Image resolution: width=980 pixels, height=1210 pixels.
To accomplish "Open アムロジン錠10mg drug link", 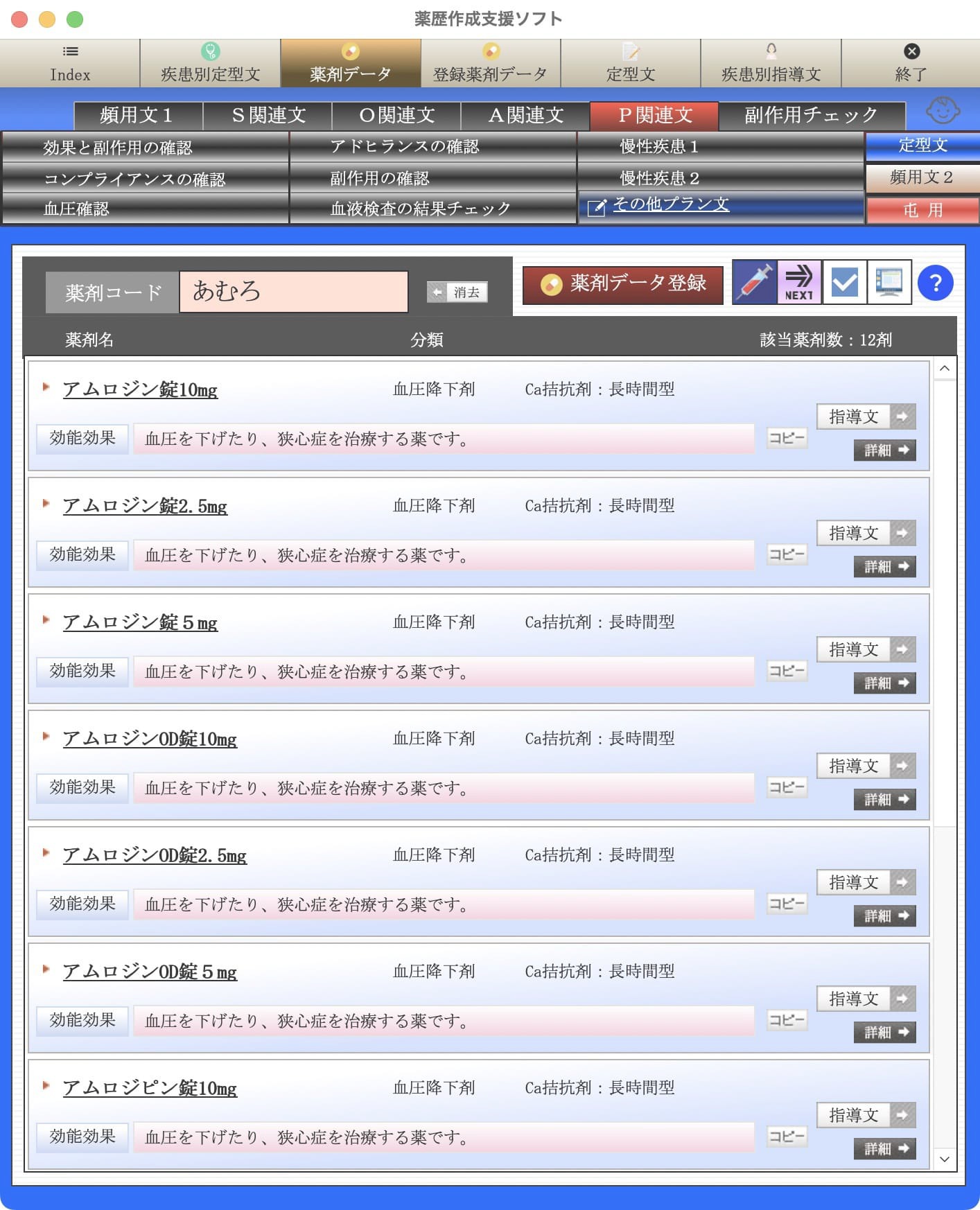I will tap(140, 389).
